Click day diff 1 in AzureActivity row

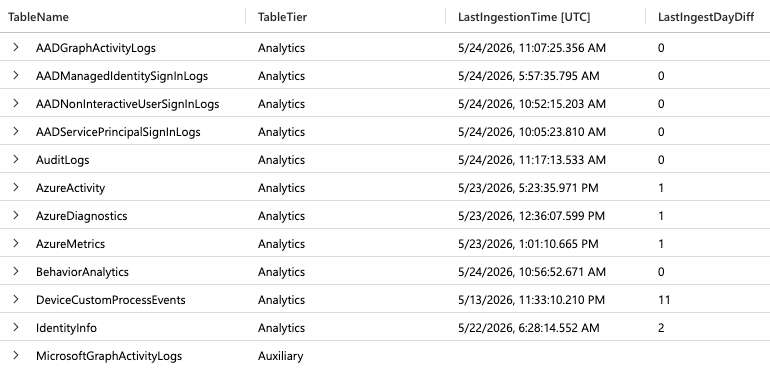point(661,188)
